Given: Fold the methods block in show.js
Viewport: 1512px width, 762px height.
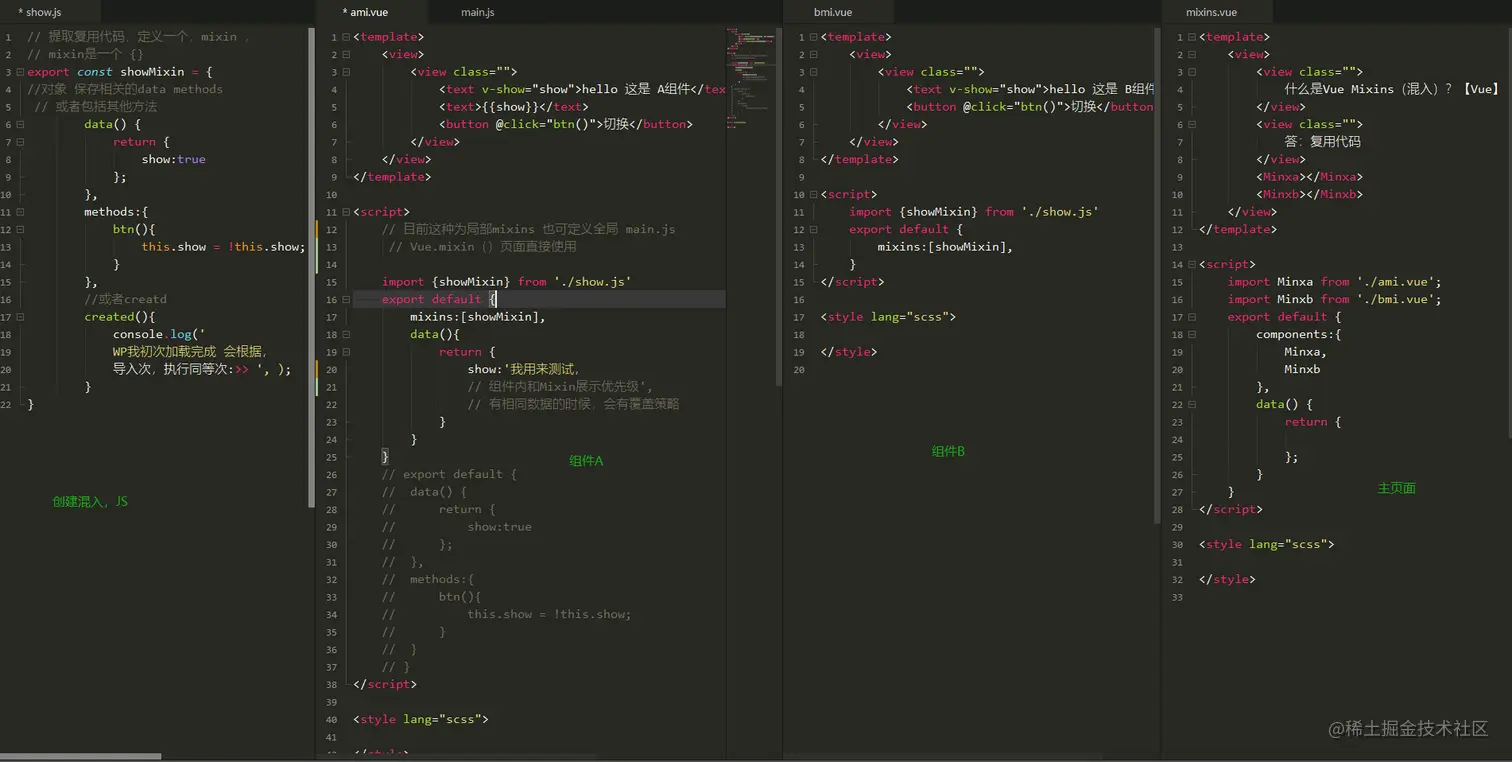Looking at the screenshot, I should click(20, 212).
